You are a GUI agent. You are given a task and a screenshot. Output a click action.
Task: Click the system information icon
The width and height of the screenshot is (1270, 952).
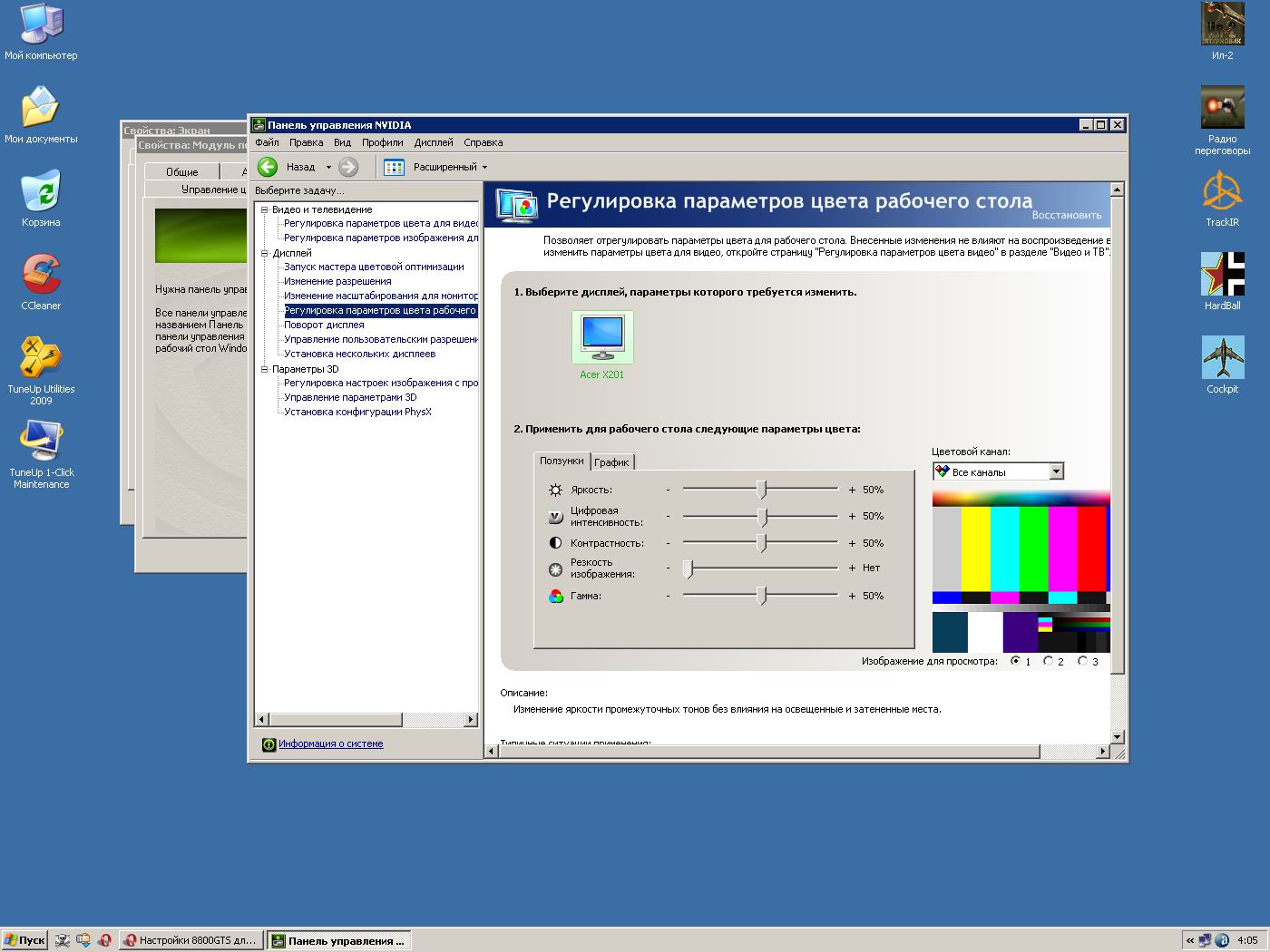pos(269,744)
